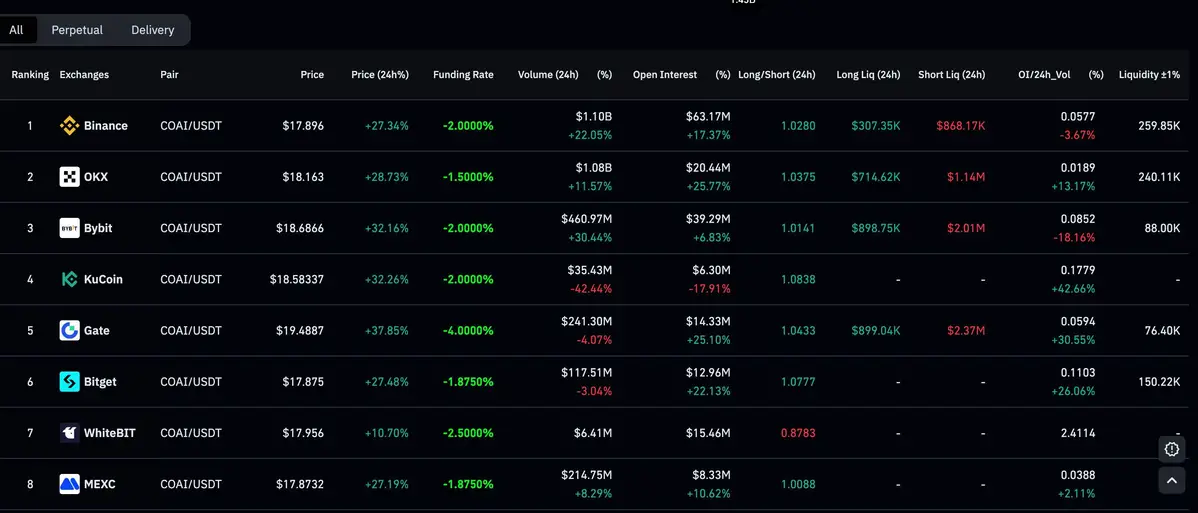Screen dimensions: 1198x513
Task: Click the Gate exchange logo icon
Action: click(69, 330)
